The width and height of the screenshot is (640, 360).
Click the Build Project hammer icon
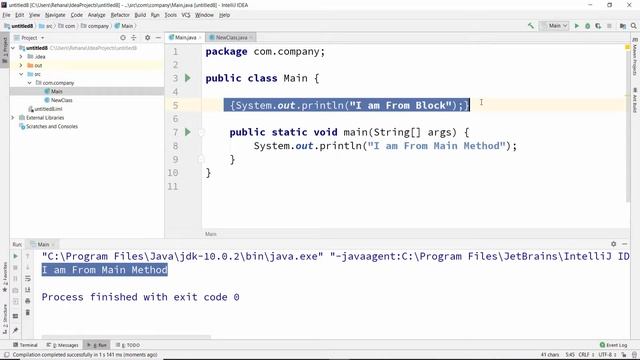531,26
